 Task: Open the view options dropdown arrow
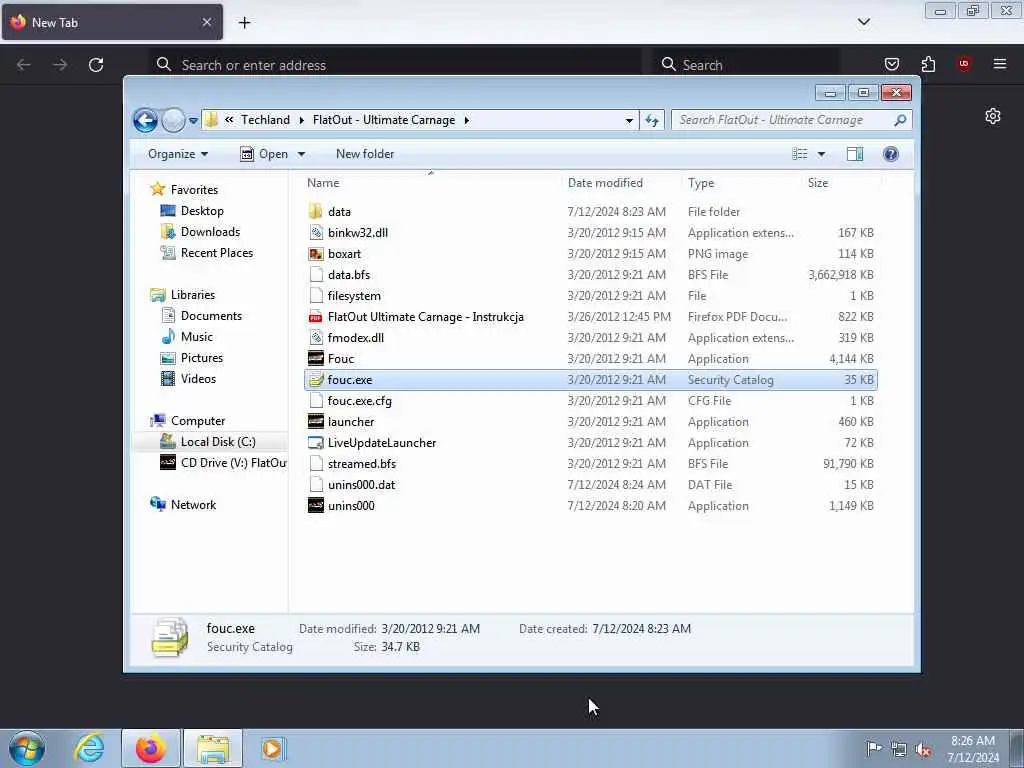click(x=822, y=154)
